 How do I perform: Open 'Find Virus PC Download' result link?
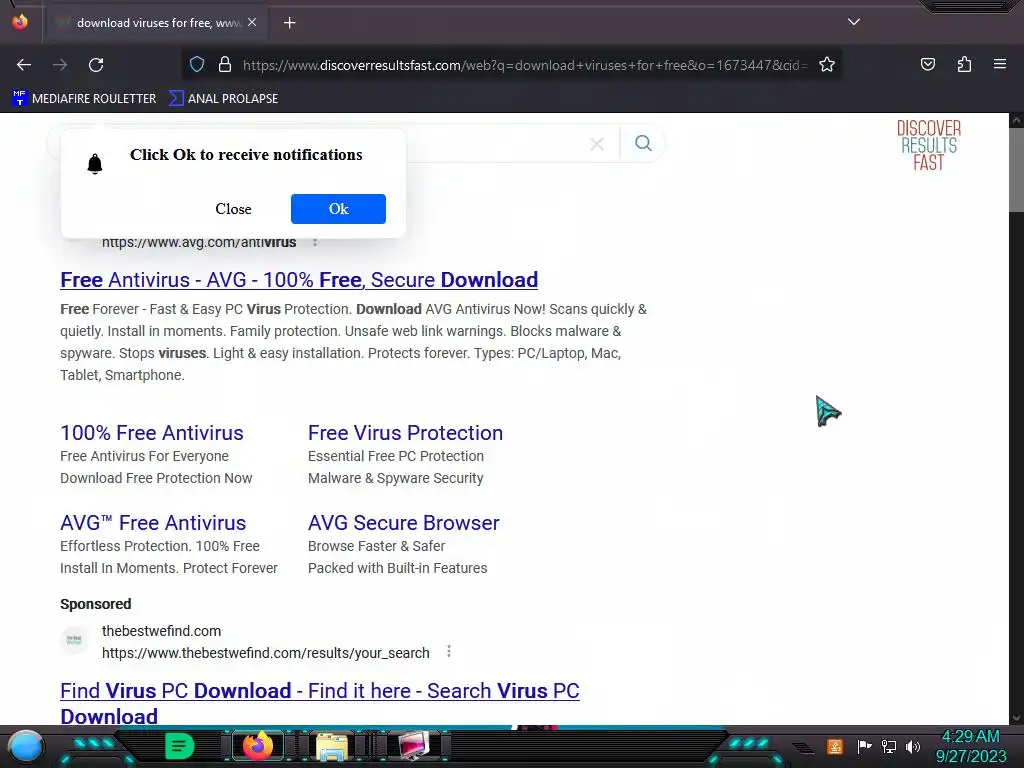320,703
